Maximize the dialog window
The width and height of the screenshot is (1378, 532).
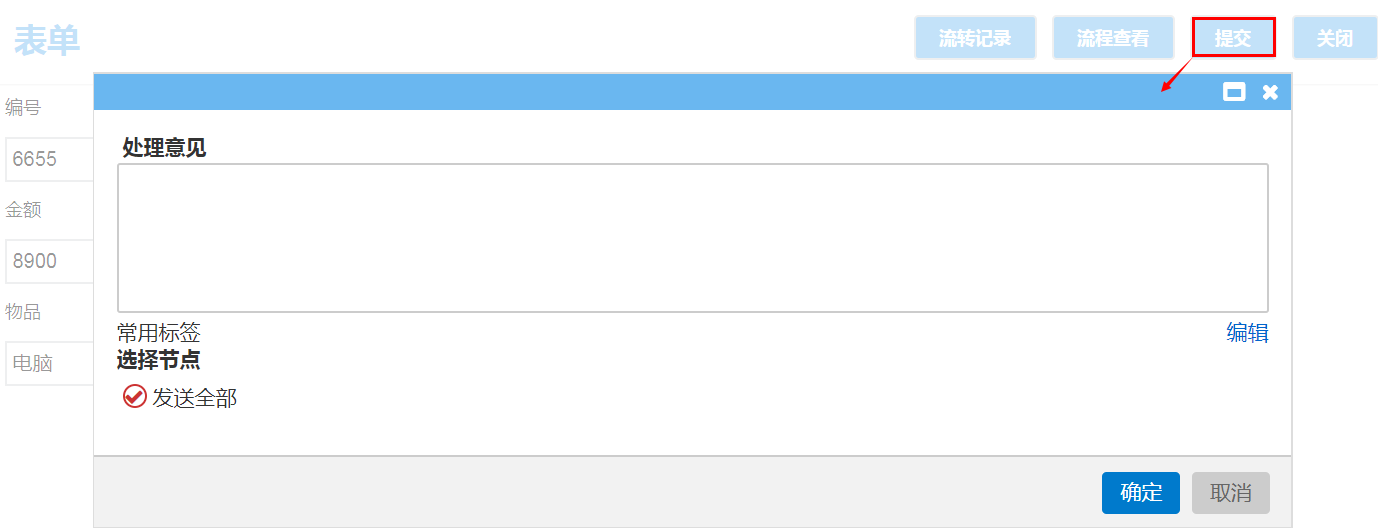pos(1235,92)
